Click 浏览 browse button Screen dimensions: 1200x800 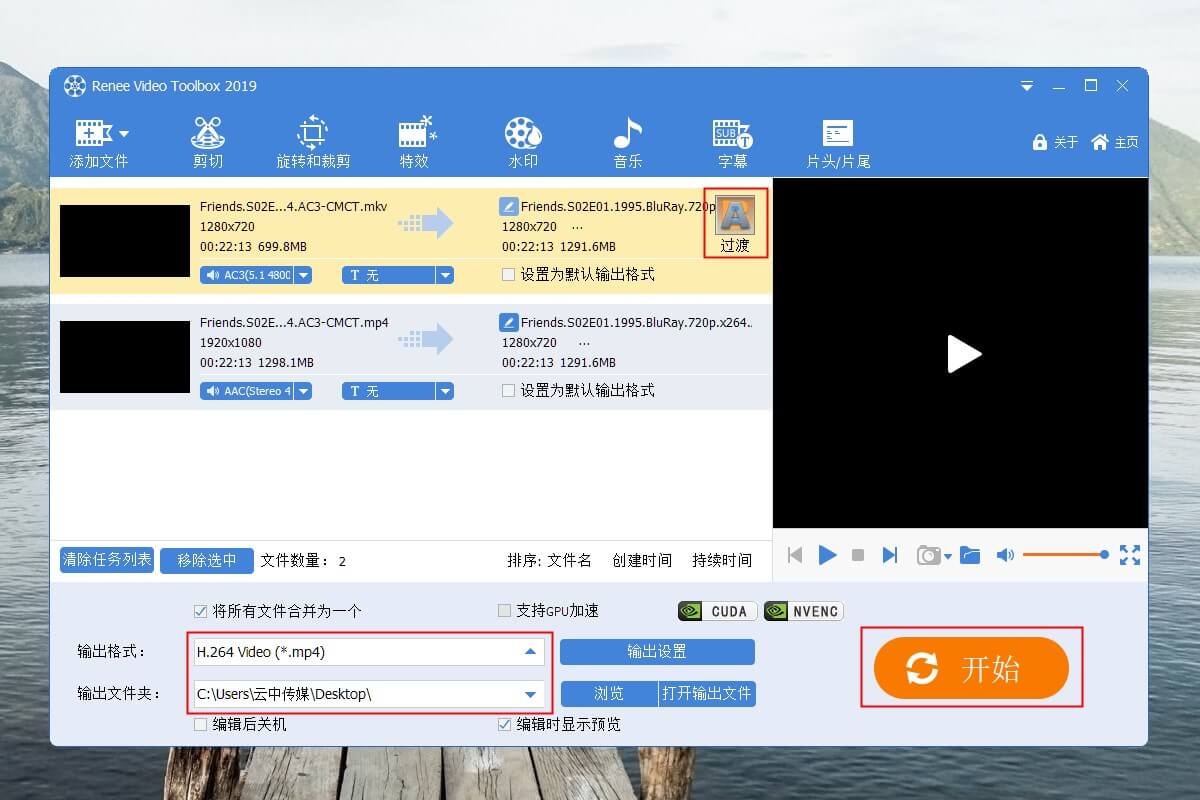click(609, 693)
